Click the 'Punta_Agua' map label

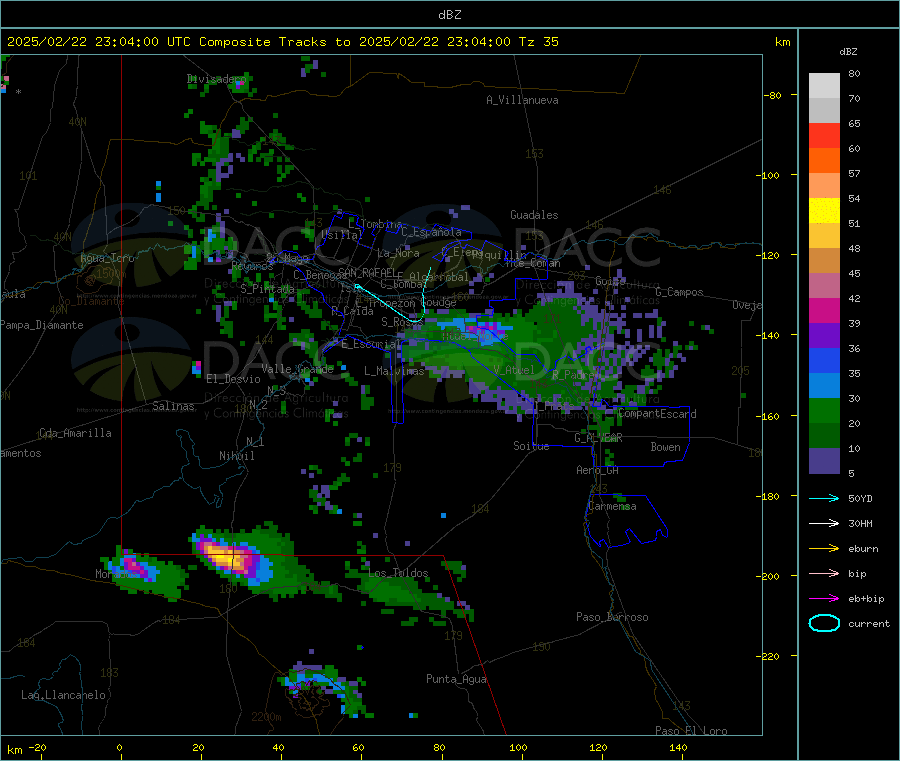point(456,680)
